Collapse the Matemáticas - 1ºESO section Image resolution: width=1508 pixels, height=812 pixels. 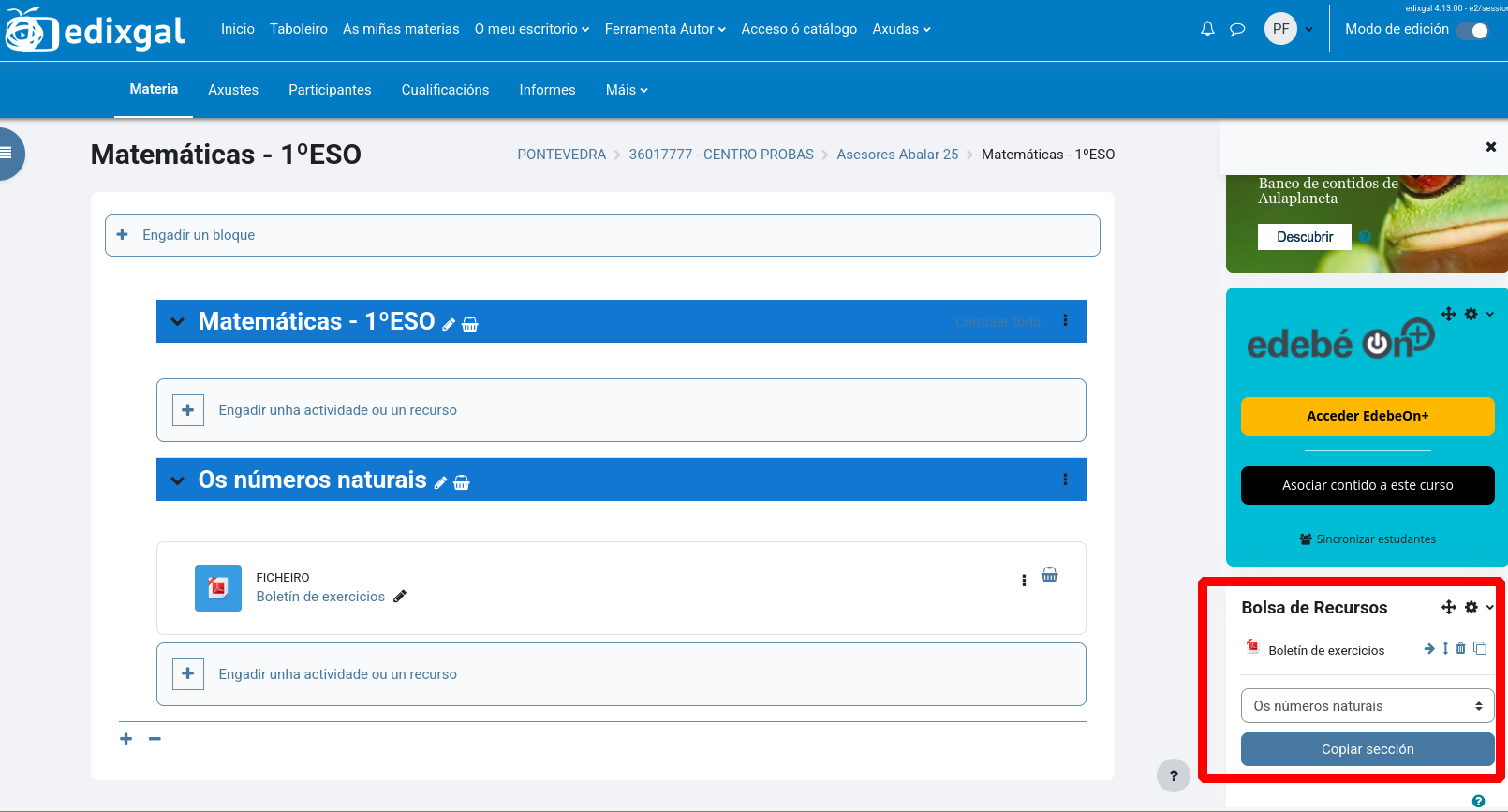pos(177,322)
